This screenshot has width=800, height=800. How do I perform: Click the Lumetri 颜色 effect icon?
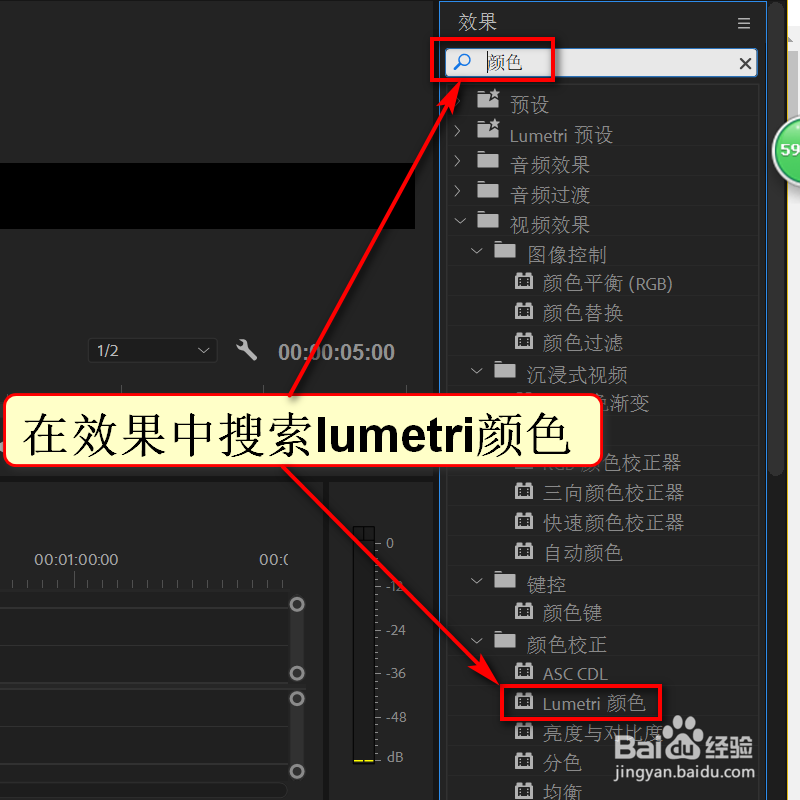coord(524,702)
